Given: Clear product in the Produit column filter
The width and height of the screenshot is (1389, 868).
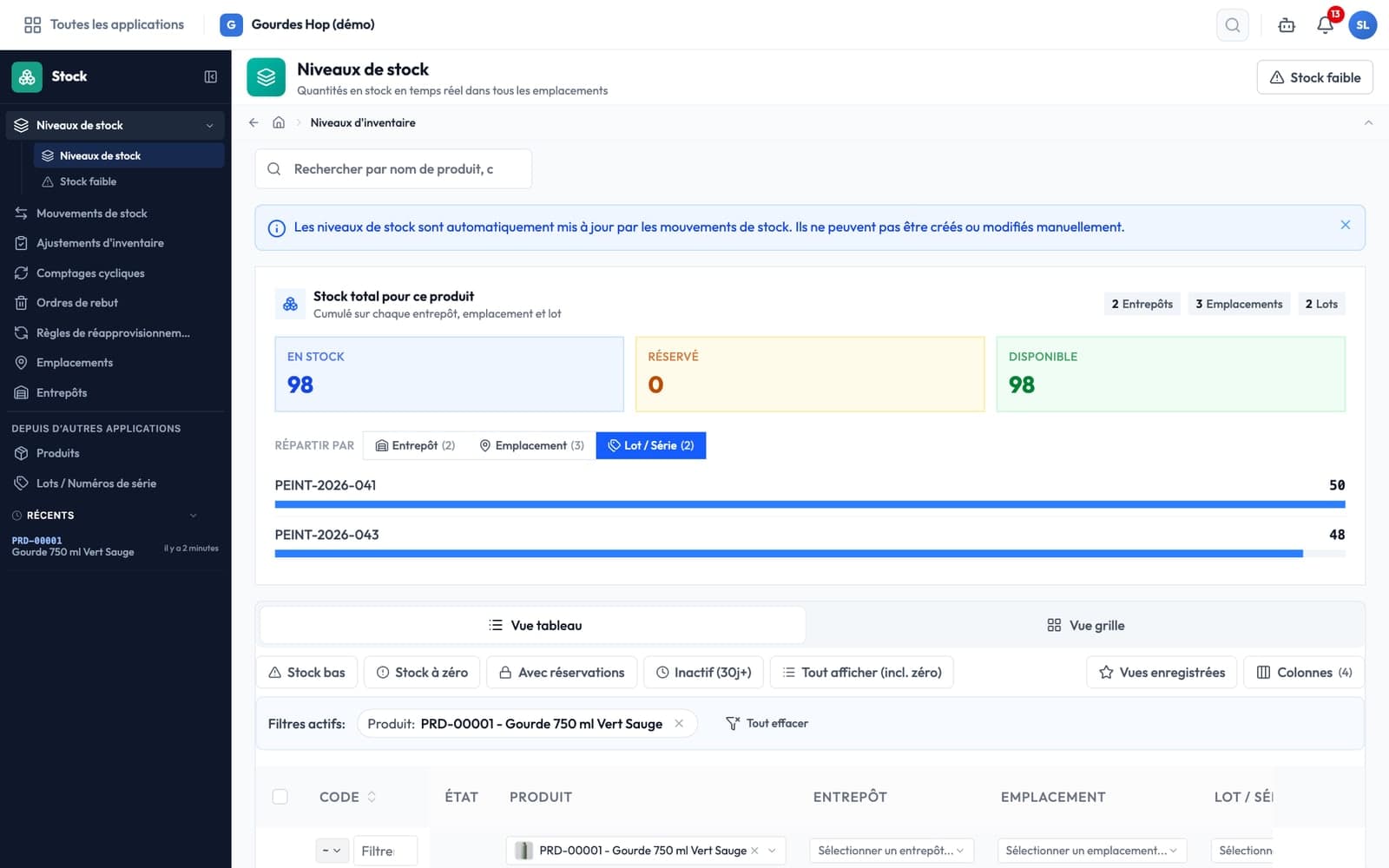Looking at the screenshot, I should point(754,851).
